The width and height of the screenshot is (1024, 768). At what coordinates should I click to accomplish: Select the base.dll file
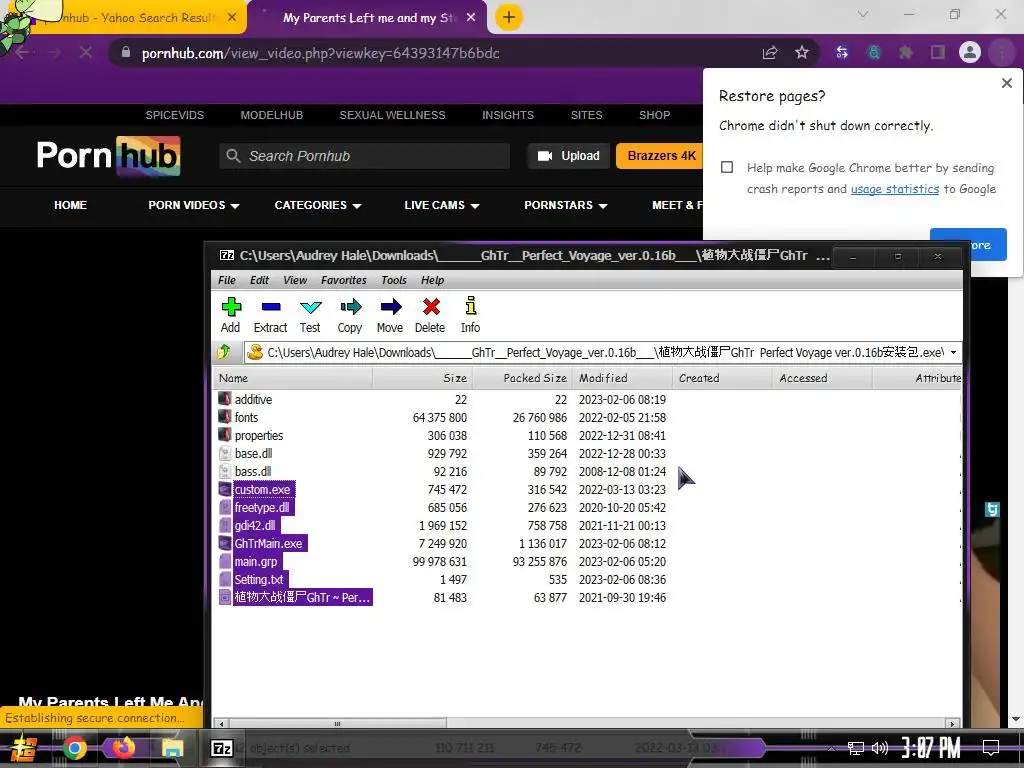click(253, 453)
